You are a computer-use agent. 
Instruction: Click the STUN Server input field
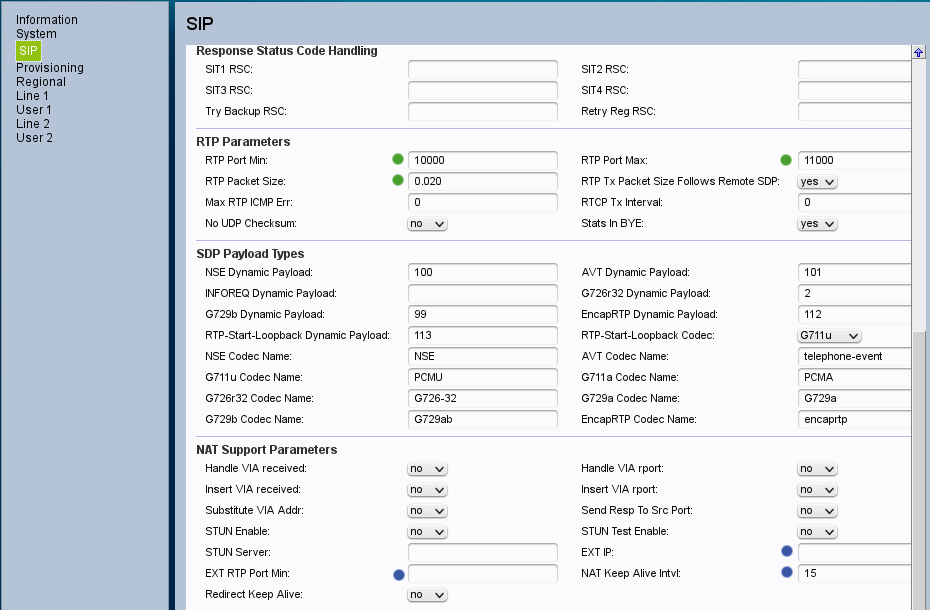483,553
